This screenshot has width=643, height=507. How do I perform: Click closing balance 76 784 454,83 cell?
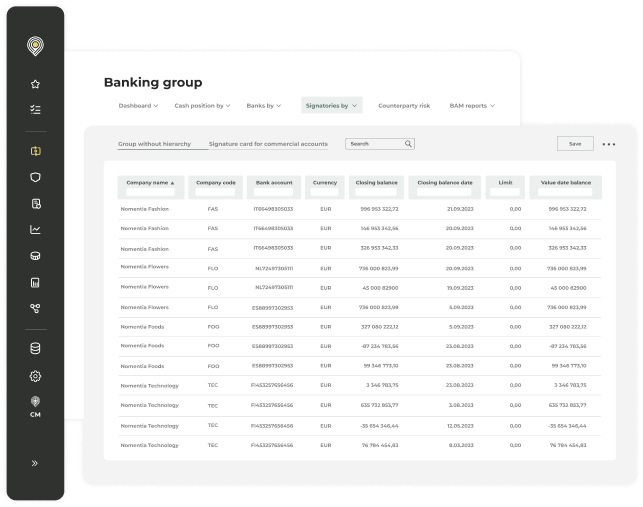380,445
